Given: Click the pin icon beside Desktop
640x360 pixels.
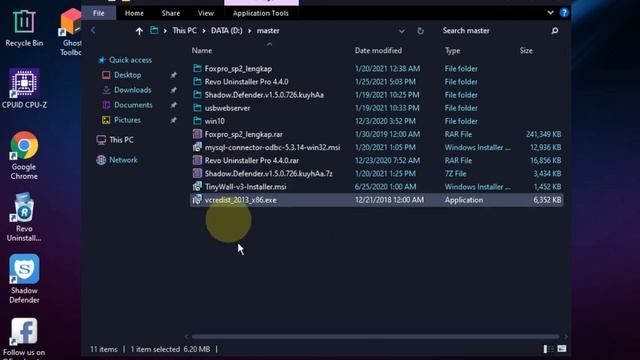Looking at the screenshot, I should 173,75.
